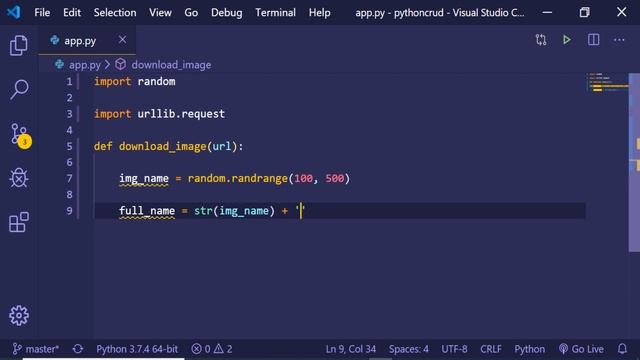
Task: Open the Manage gear icon
Action: [19, 316]
